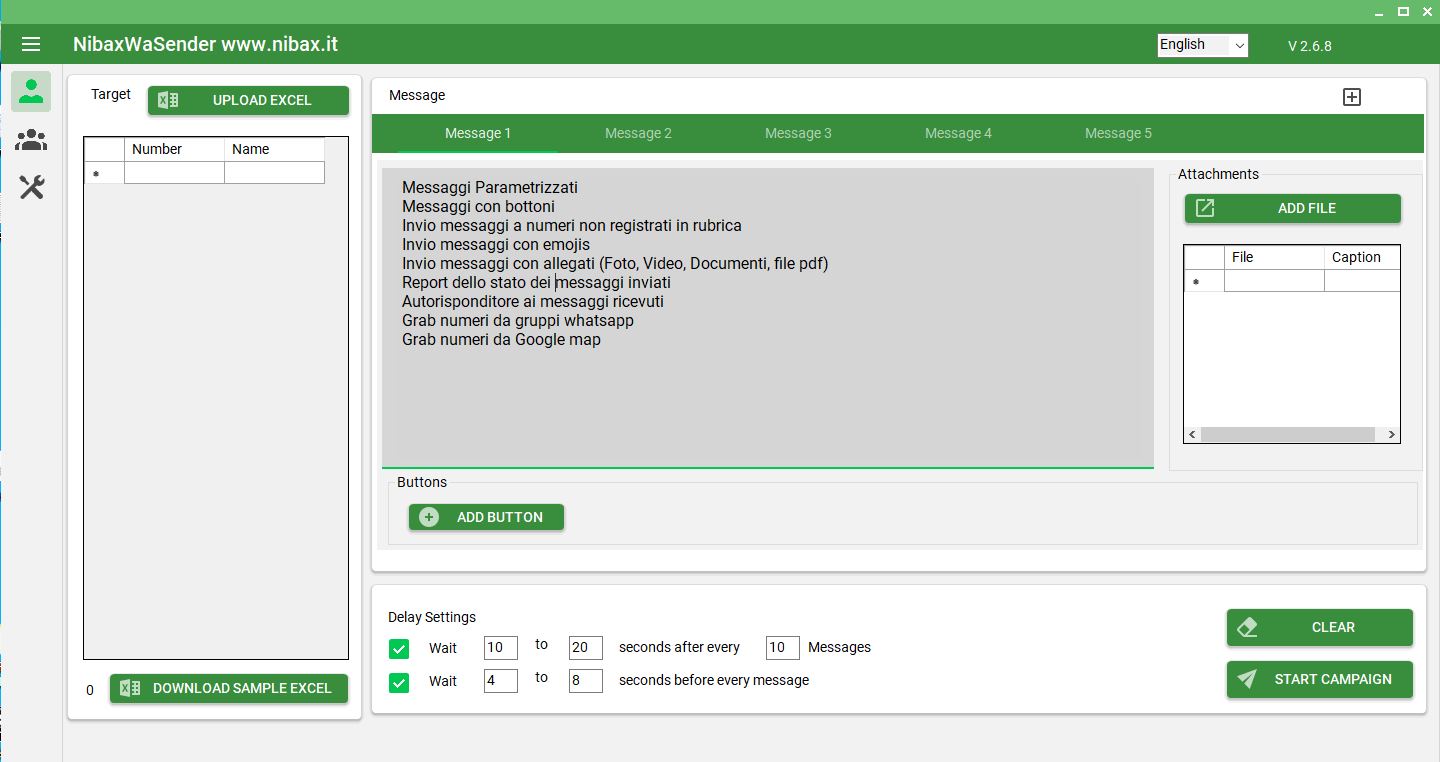This screenshot has width=1440, height=762.
Task: Click the paper plane Start Campaign icon
Action: [x=1247, y=679]
